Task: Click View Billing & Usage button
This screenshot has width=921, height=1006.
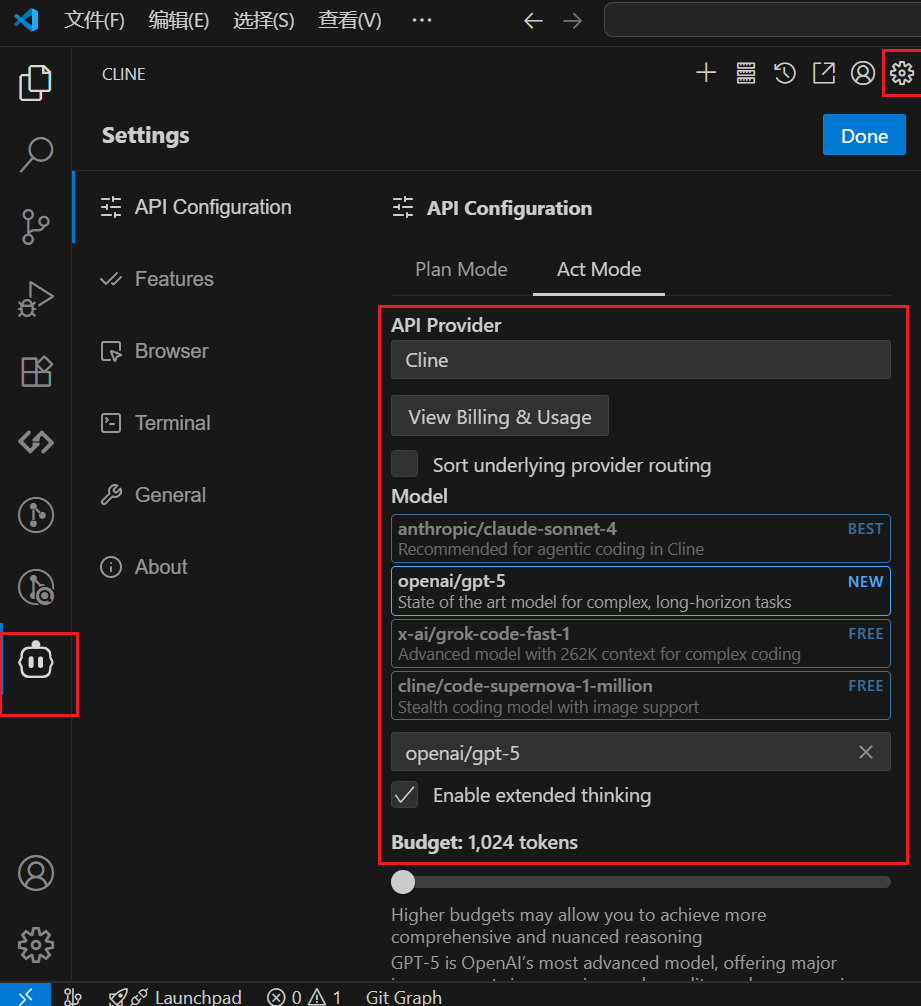Action: [500, 416]
